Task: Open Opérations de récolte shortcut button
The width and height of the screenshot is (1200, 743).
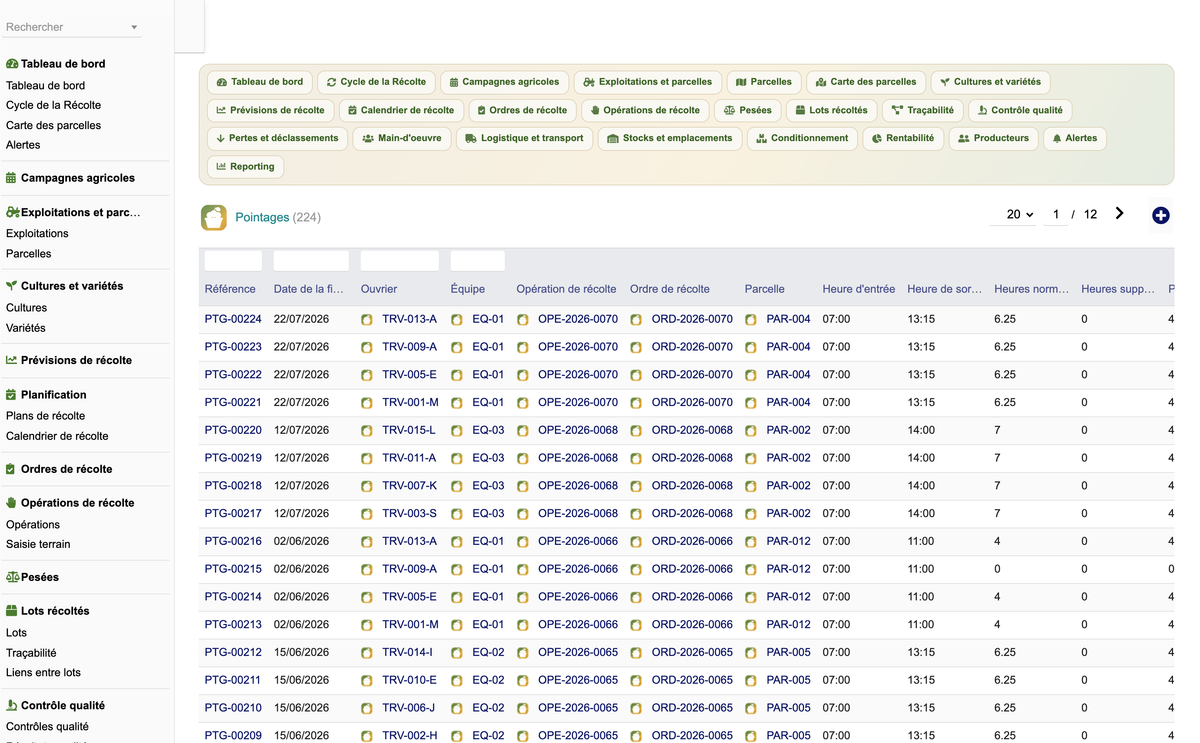Action: 645,110
